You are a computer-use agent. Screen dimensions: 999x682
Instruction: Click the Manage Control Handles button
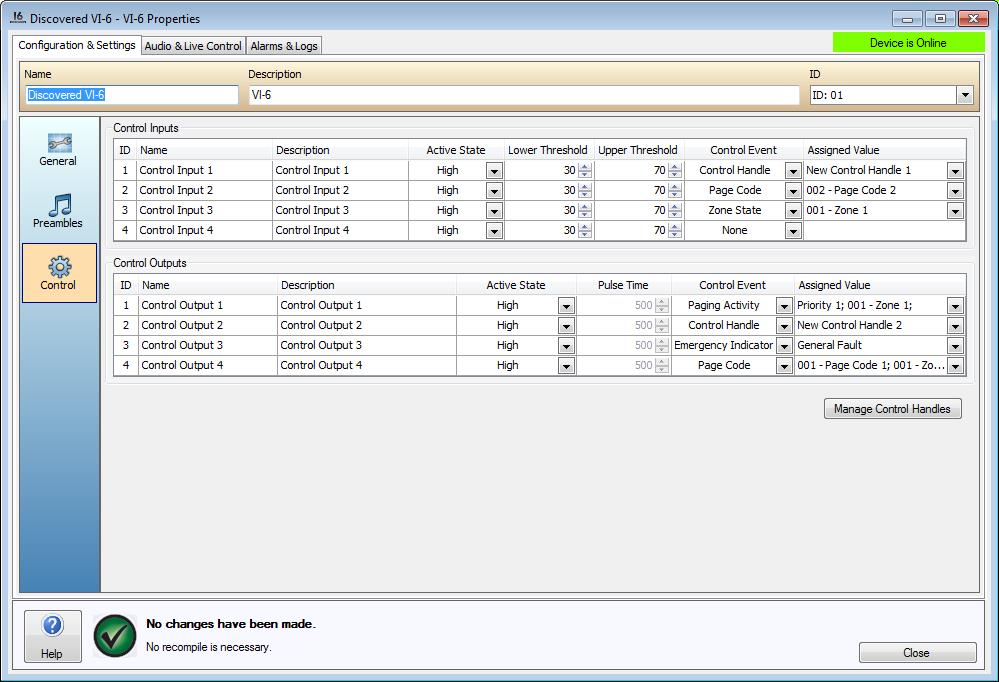click(893, 409)
